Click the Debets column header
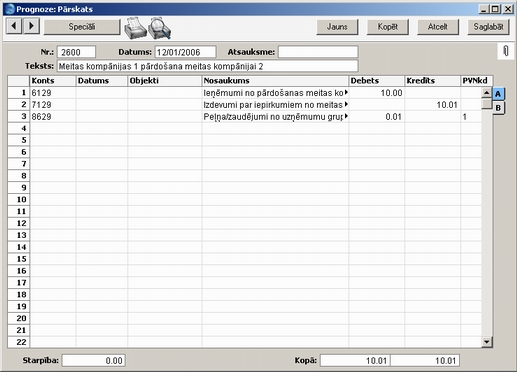 pos(377,81)
